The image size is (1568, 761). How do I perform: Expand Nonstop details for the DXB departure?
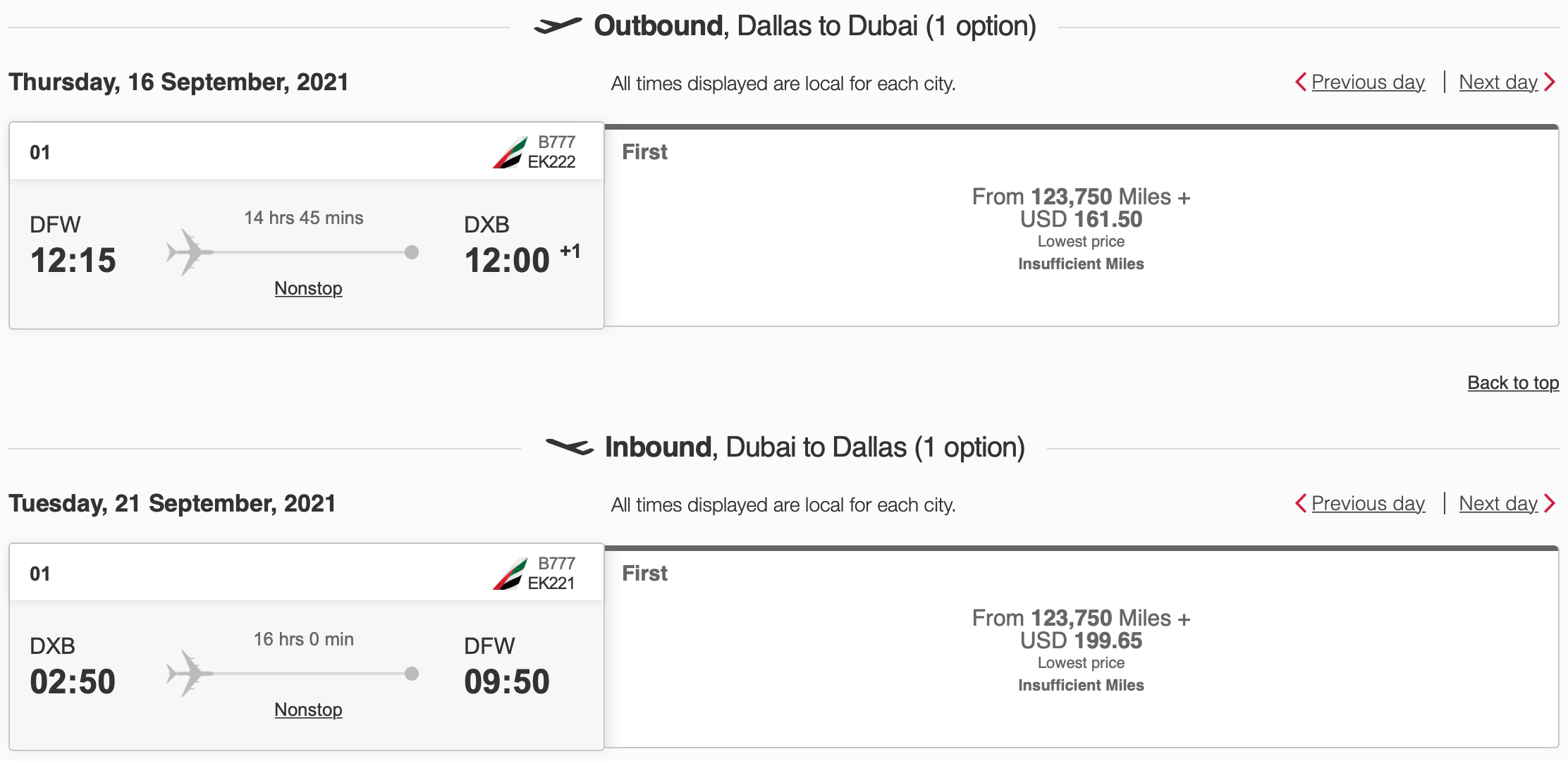[x=307, y=710]
